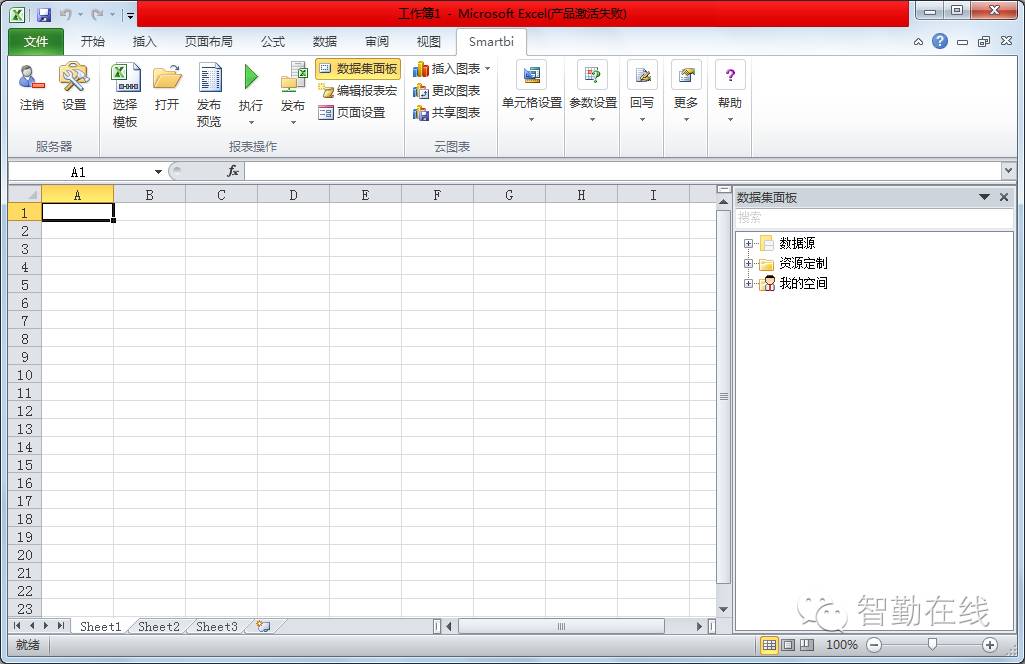Screen dimensions: 1025x664
Task: Switch to Normal view in status bar
Action: pyautogui.click(x=769, y=645)
